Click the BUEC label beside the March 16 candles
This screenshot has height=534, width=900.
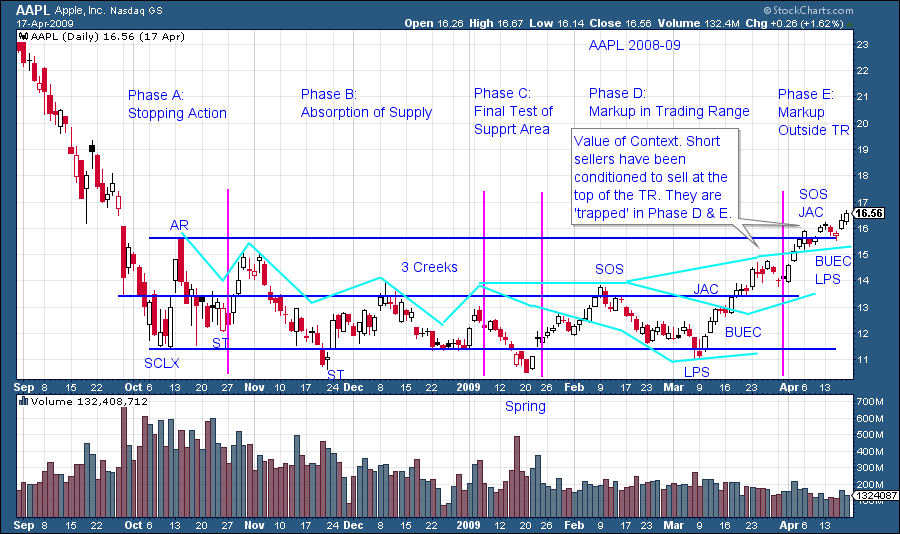click(743, 332)
